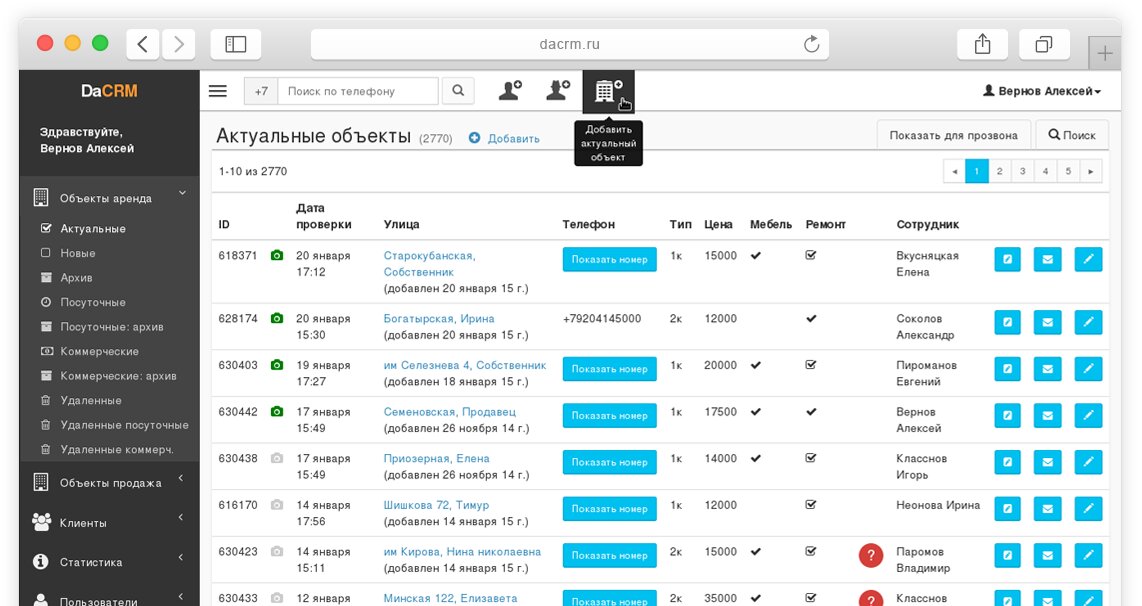Open Шишкова 72, Тимур link
This screenshot has width=1142, height=606.
[x=436, y=505]
